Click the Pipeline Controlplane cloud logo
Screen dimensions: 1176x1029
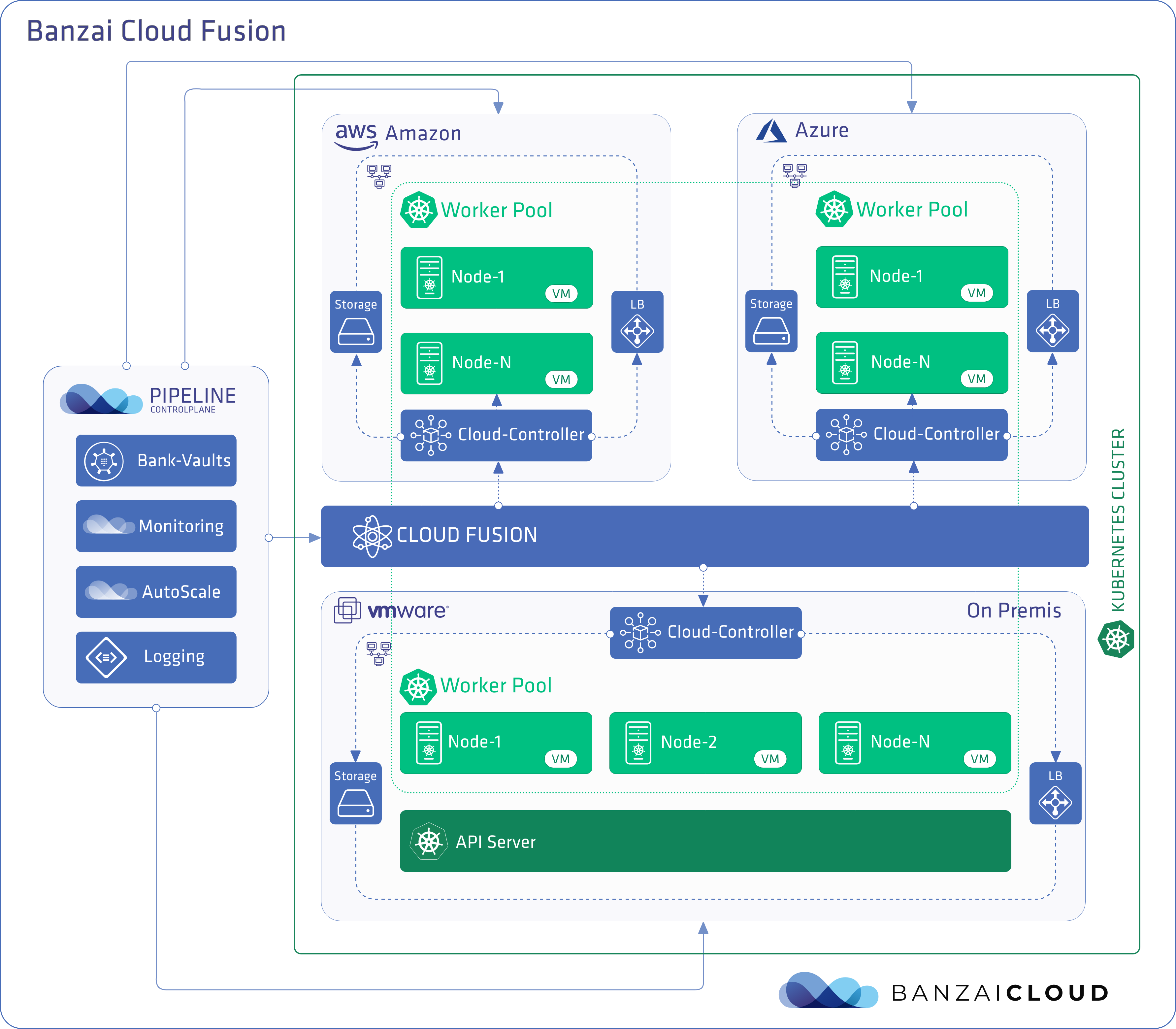tap(101, 399)
